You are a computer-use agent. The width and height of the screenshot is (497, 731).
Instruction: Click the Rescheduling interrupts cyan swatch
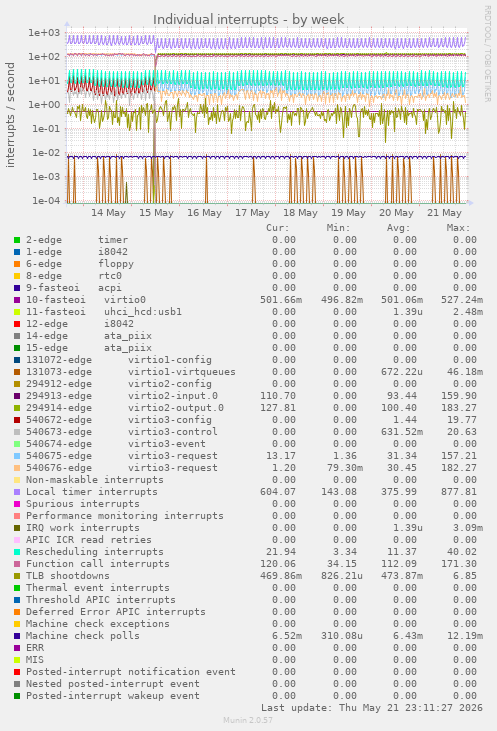(17, 552)
